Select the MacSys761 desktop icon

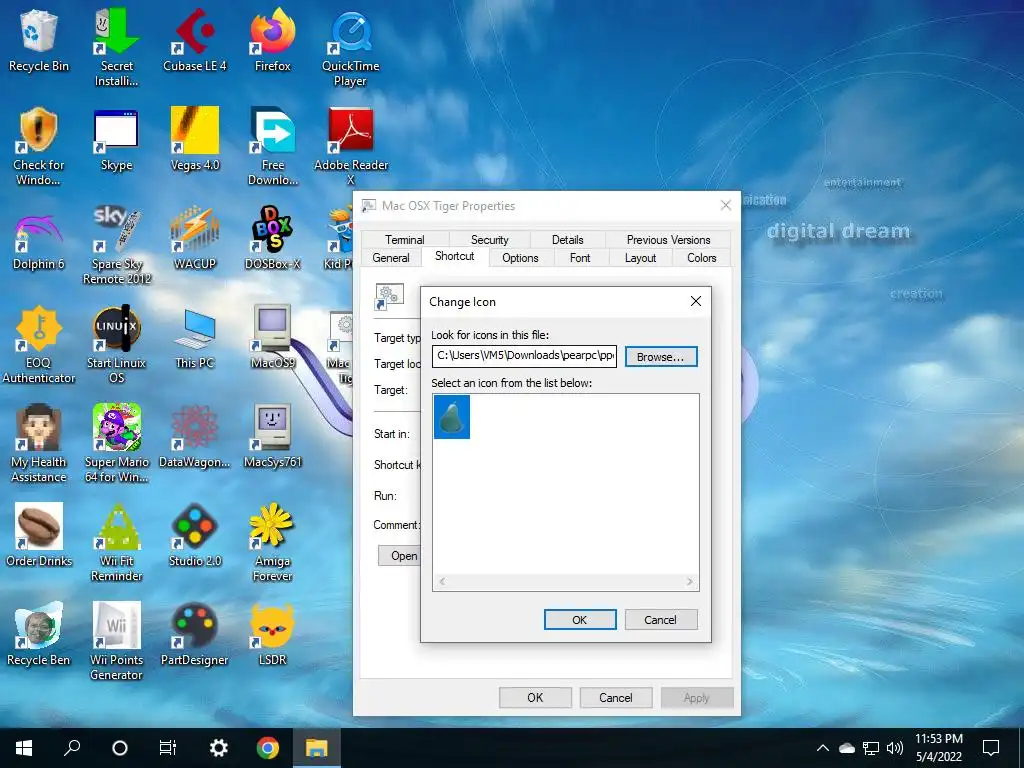click(272, 437)
